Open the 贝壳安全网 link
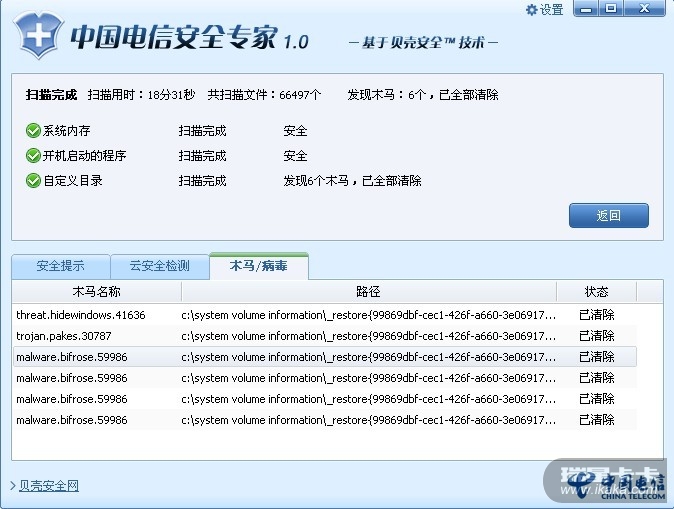Viewport: 674px width, 509px height. coord(49,486)
